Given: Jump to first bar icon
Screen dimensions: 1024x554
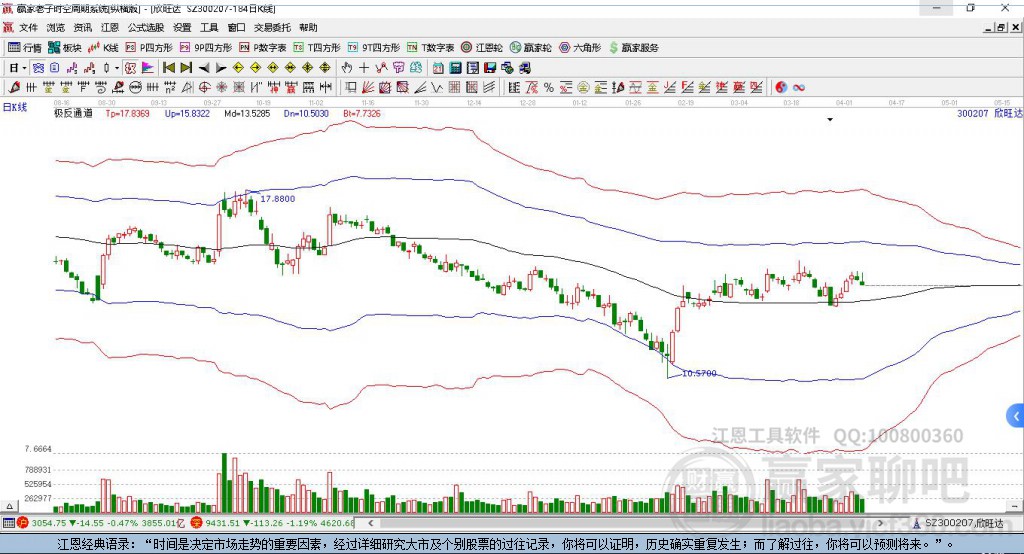Looking at the screenshot, I should pos(168,67).
